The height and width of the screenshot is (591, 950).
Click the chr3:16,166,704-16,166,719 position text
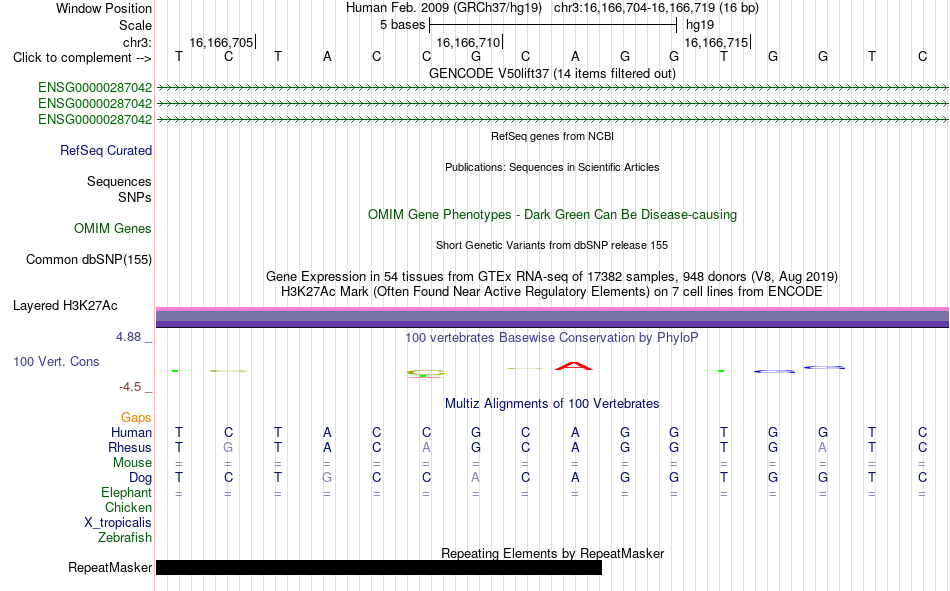click(x=656, y=8)
